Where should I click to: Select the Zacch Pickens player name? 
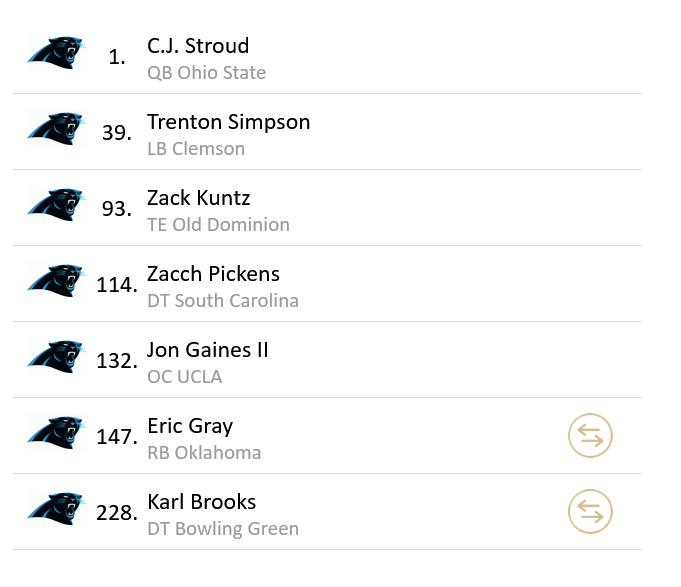213,274
